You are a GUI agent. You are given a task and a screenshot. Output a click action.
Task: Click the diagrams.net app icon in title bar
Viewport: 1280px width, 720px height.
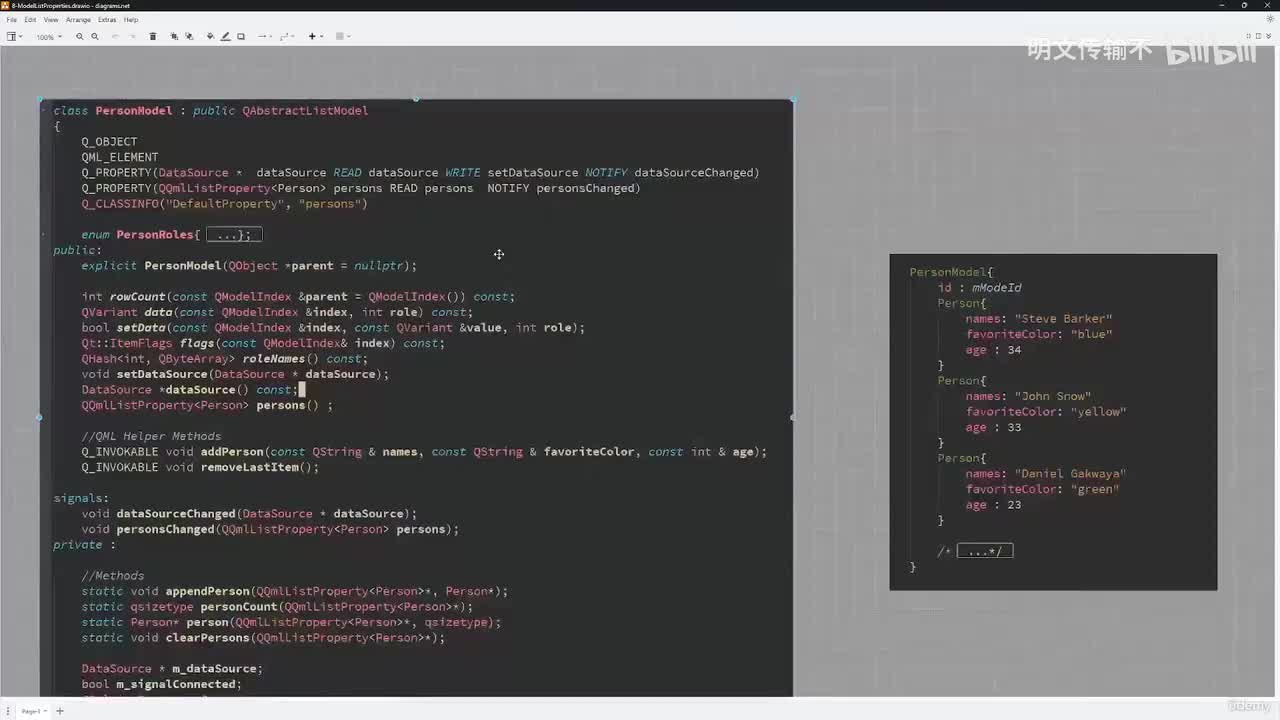(6, 5)
